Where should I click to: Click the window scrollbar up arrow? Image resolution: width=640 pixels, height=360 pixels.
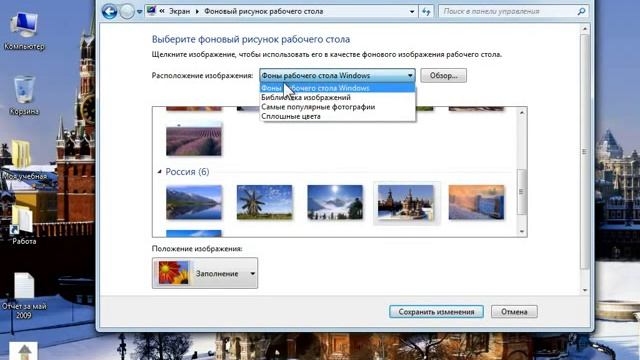coord(585,29)
